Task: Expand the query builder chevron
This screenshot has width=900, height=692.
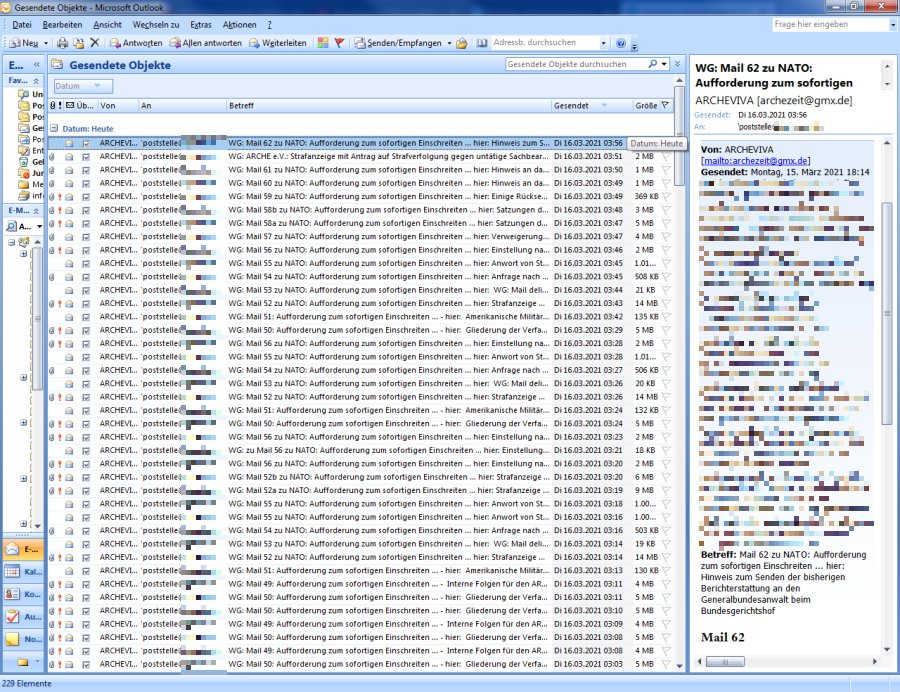Action: (677, 64)
